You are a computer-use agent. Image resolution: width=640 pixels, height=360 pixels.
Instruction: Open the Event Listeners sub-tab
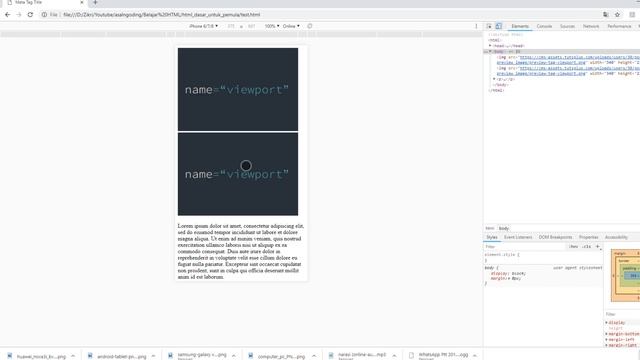tap(518, 237)
